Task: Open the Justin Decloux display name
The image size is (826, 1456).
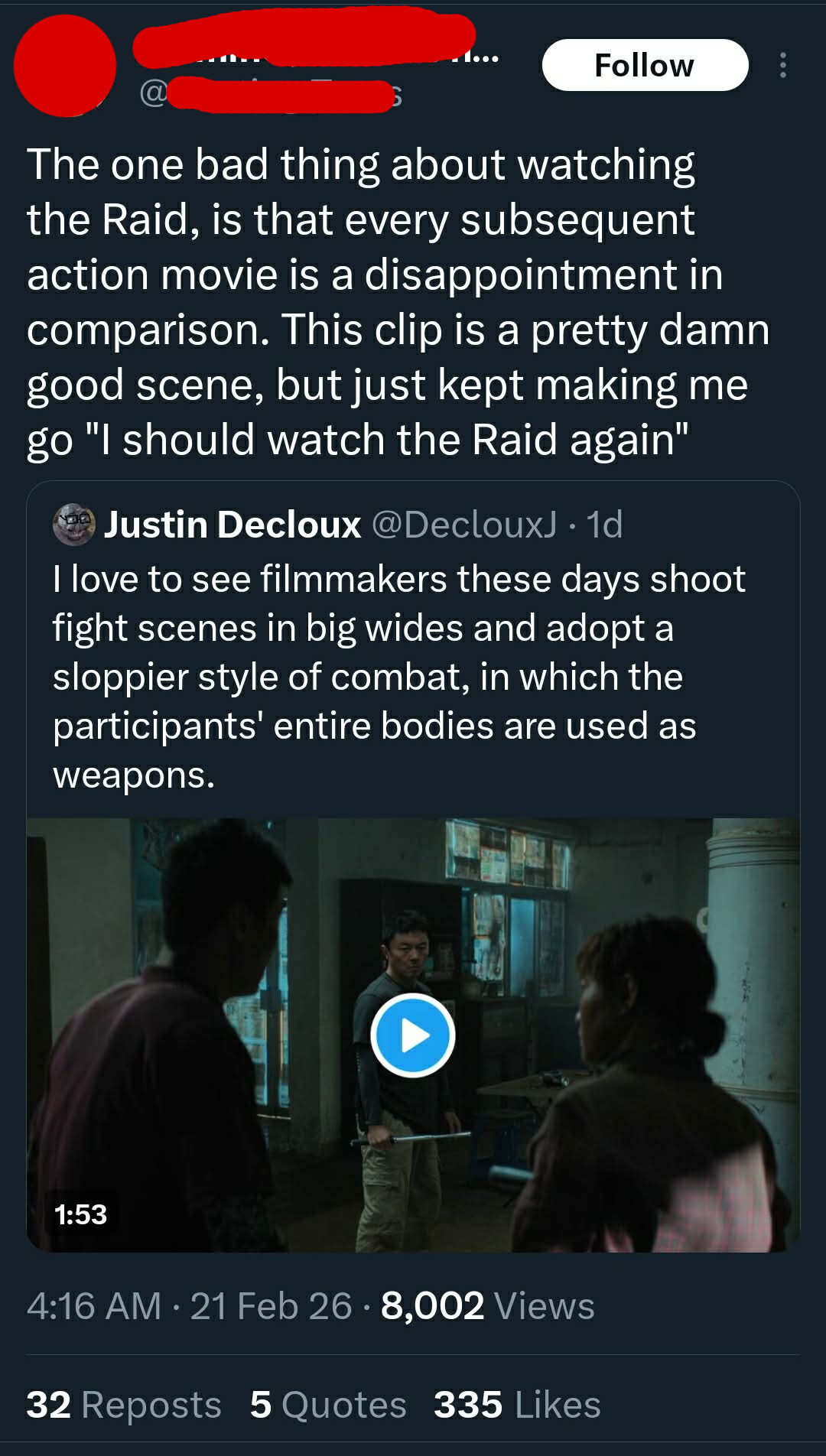Action: (233, 525)
